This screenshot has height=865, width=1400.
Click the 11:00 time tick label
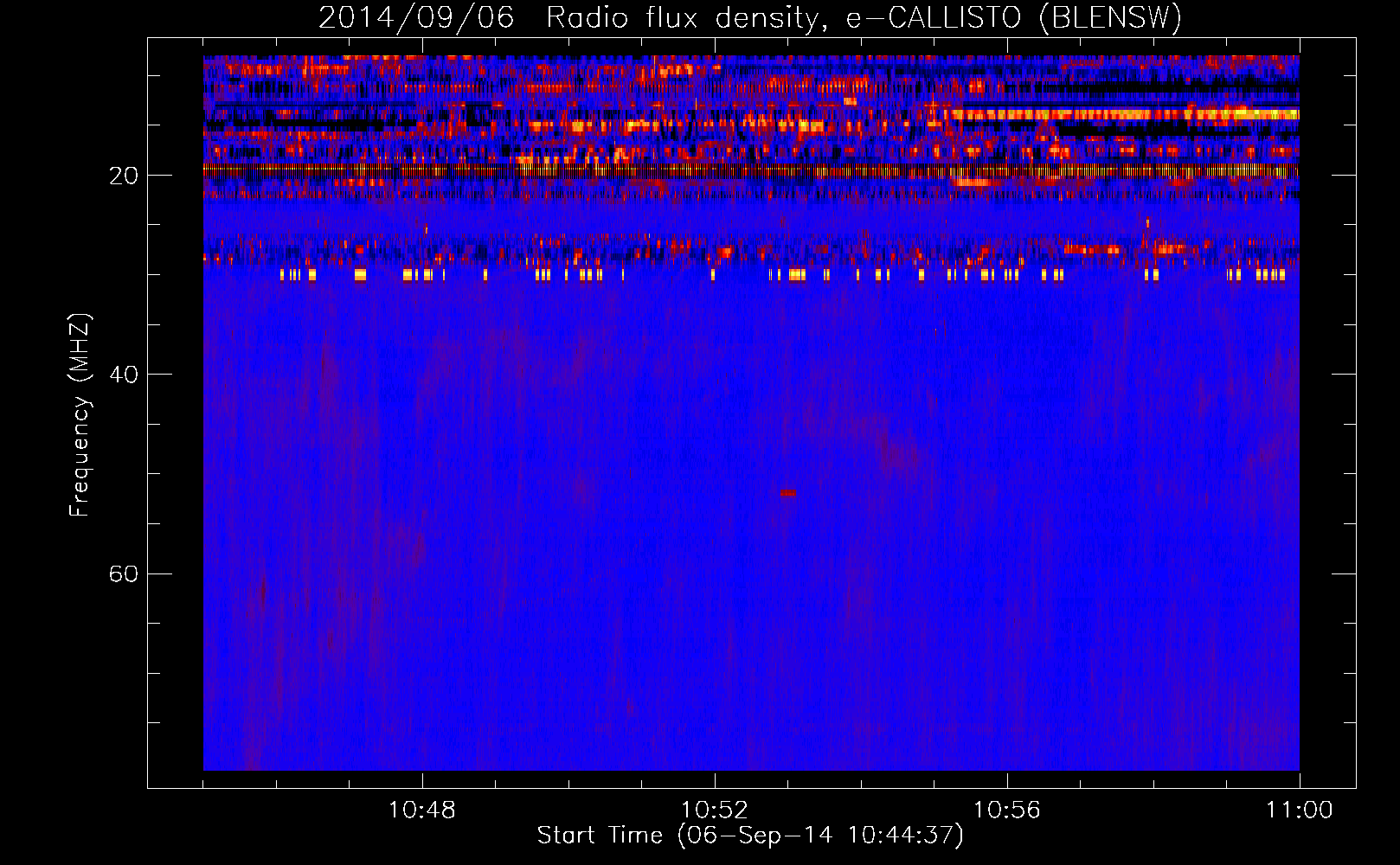(x=1300, y=811)
